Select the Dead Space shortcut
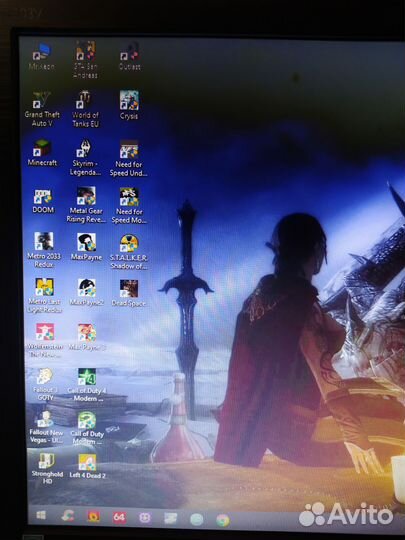Viewport: 405px width, 540px height. point(128,293)
